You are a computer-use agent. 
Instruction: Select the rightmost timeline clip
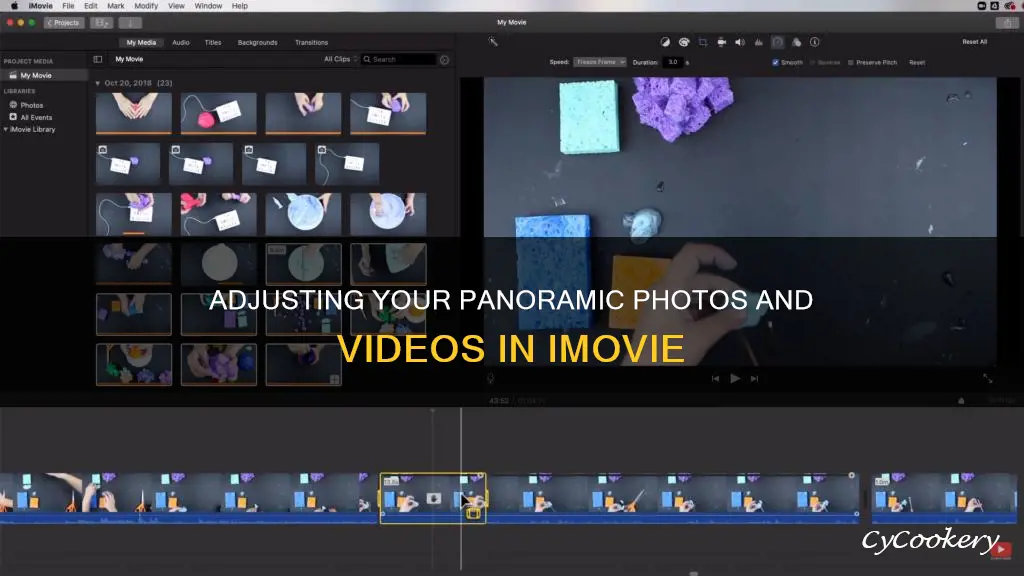[x=944, y=498]
